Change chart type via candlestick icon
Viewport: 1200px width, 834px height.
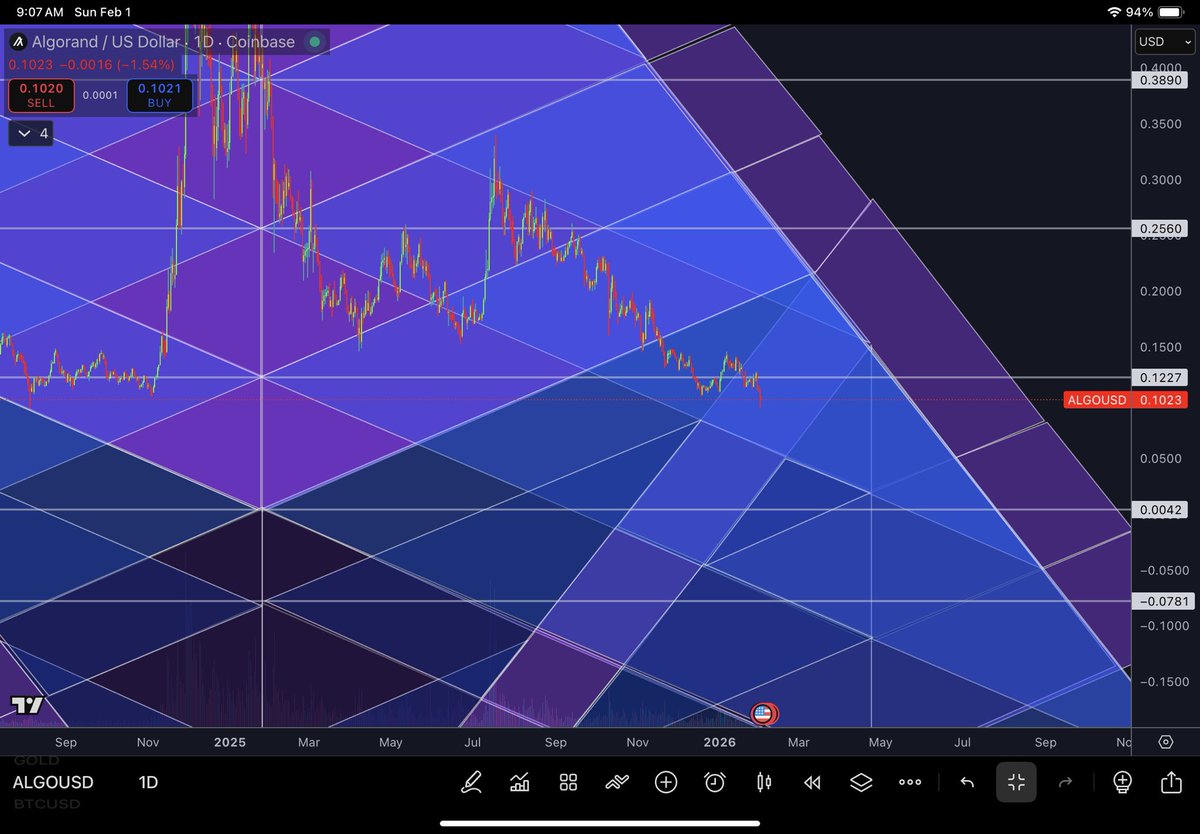click(x=764, y=782)
